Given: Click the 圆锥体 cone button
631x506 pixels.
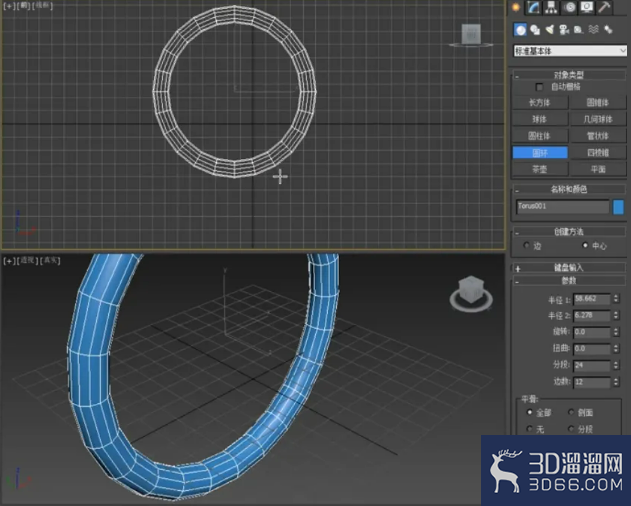Looking at the screenshot, I should 598,103.
